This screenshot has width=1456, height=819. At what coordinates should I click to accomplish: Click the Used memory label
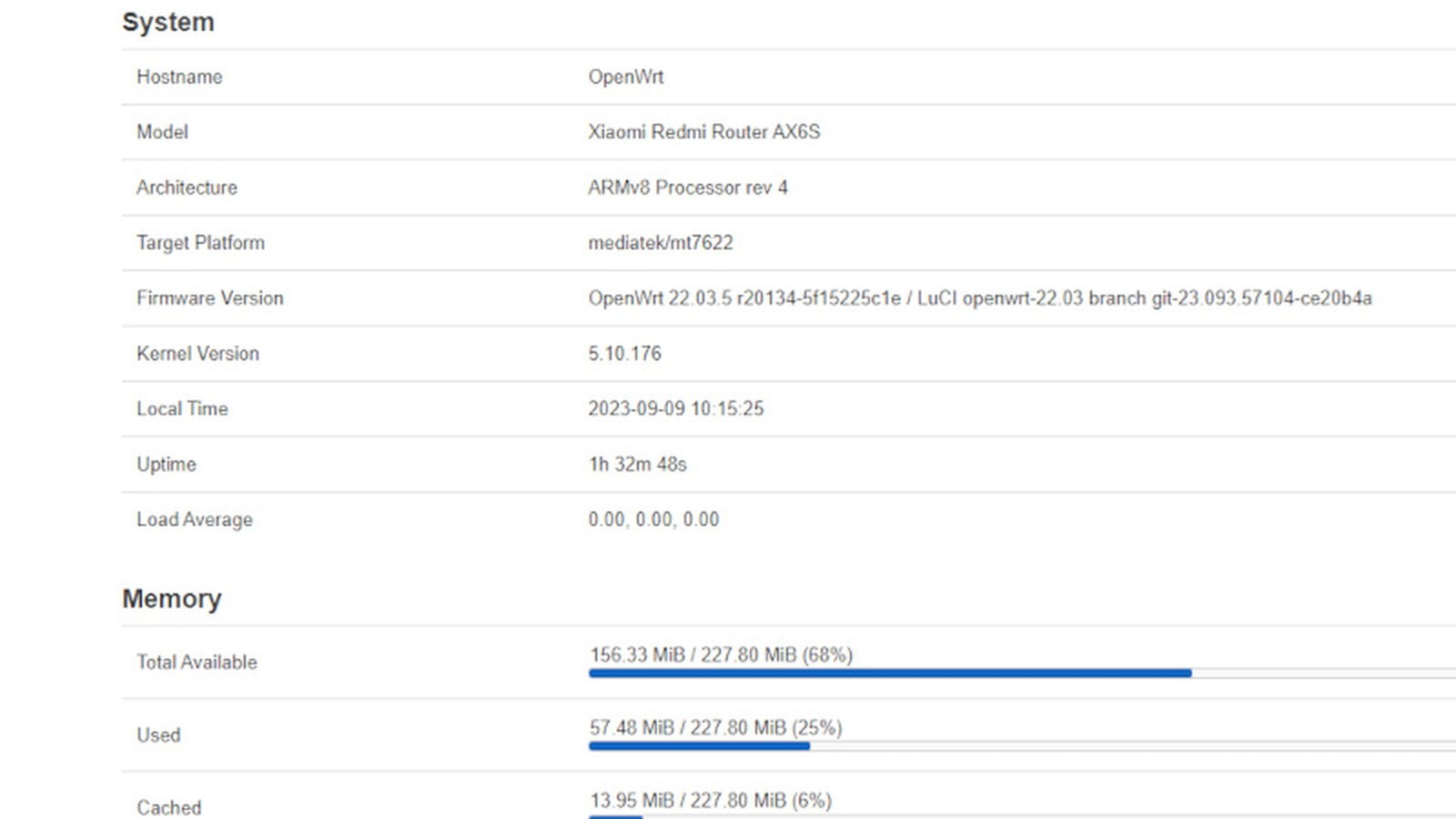(158, 735)
